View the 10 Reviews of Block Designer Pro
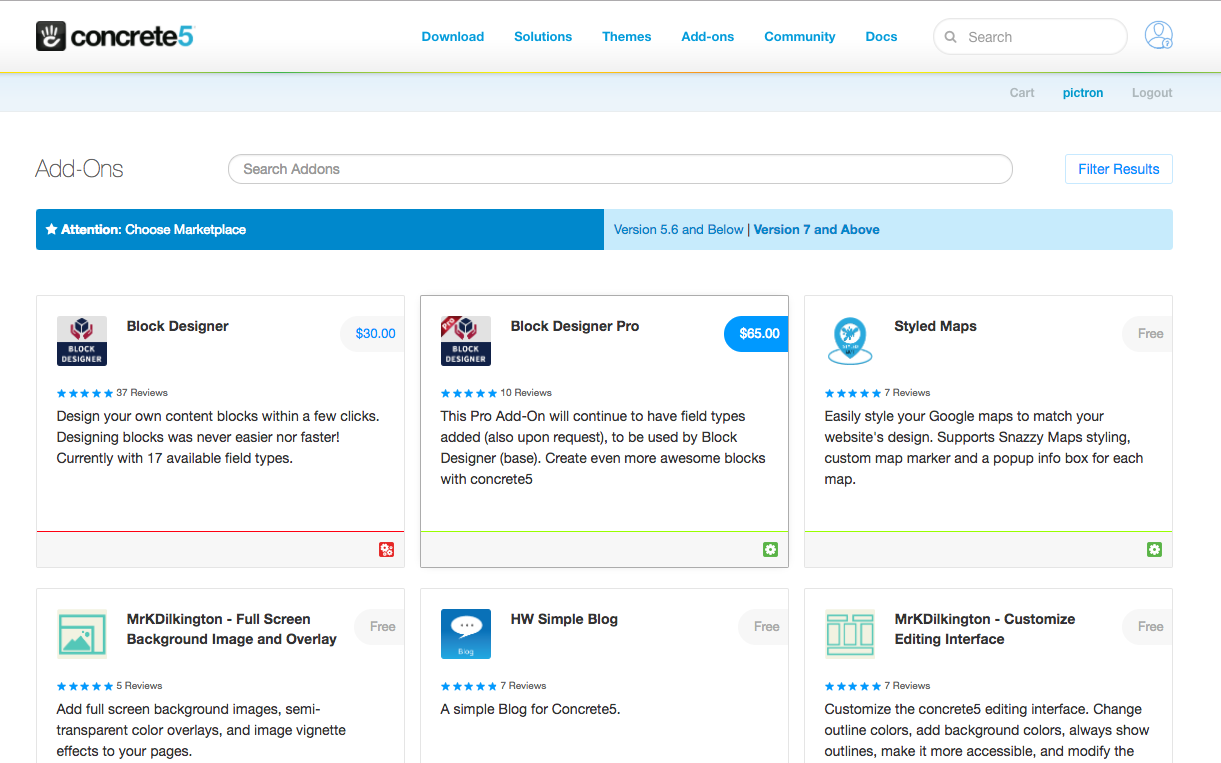The height and width of the screenshot is (763, 1221). (526, 393)
